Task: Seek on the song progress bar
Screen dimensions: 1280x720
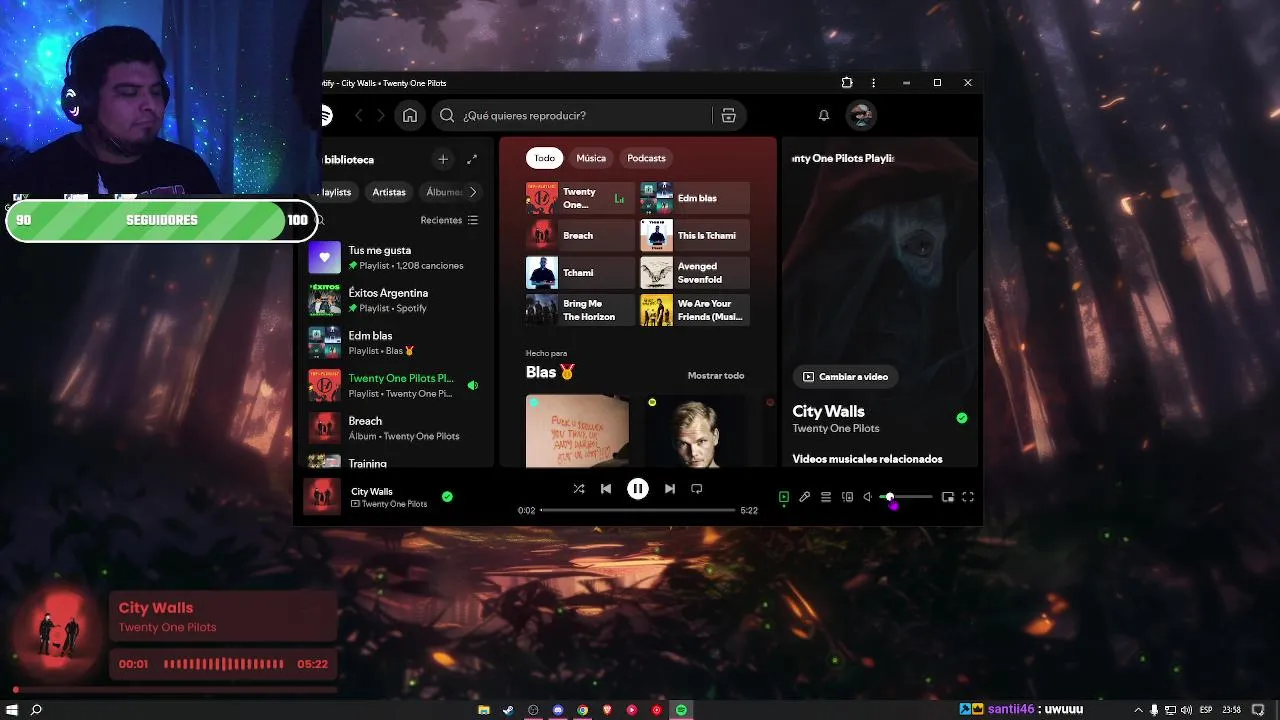Action: (x=638, y=510)
